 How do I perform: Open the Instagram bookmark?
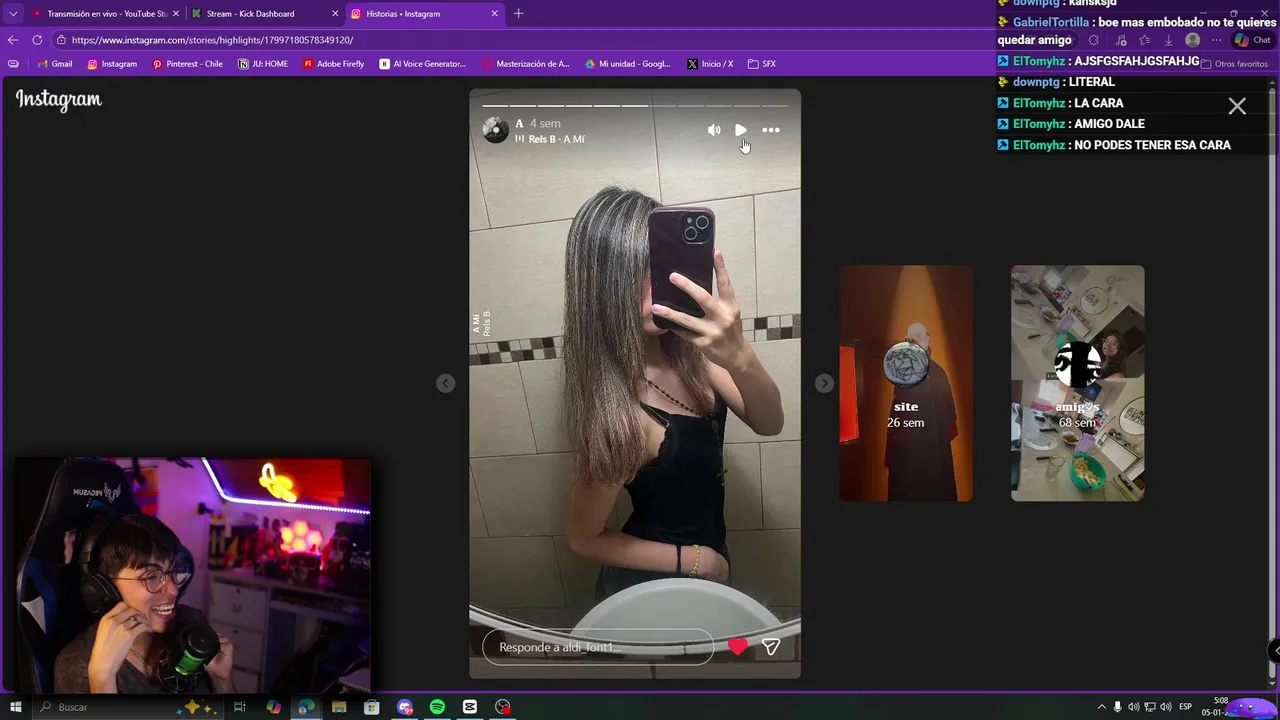pos(112,64)
